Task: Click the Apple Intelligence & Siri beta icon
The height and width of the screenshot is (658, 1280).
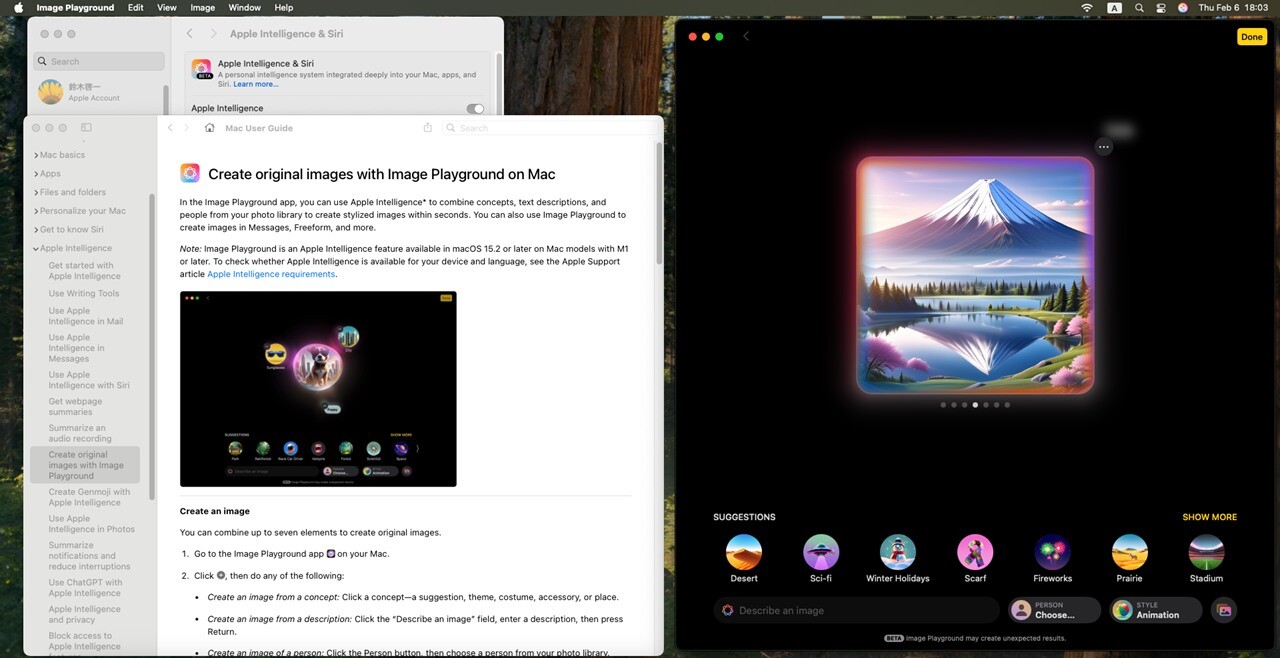Action: point(202,69)
